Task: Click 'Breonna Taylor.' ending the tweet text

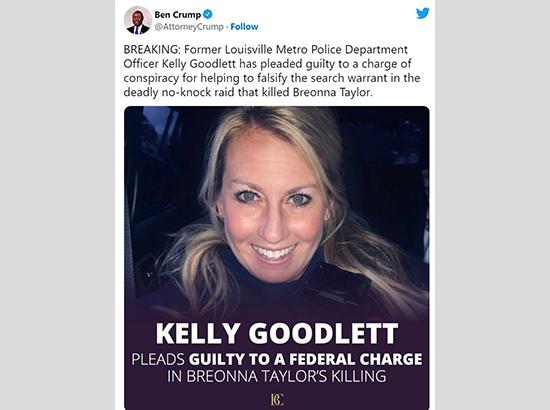Action: pyautogui.click(x=332, y=92)
